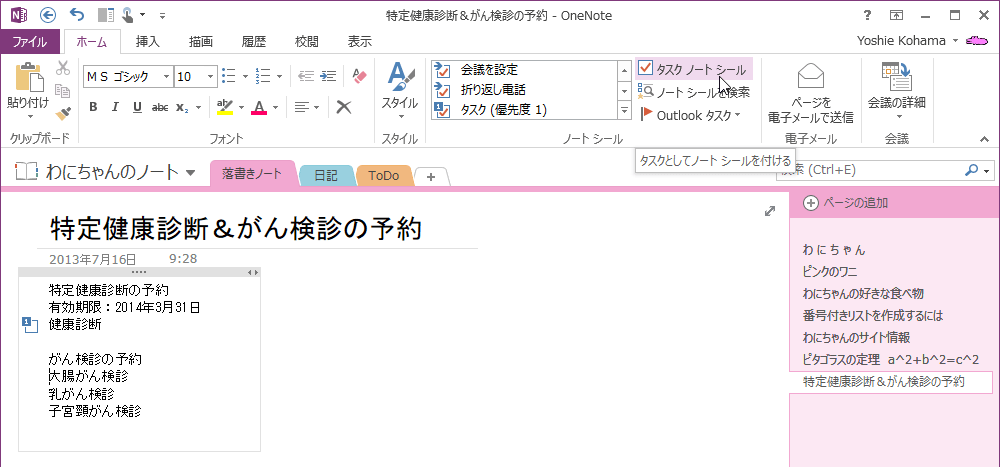
Task: Increase indent with the indent icon
Action: coord(328,77)
